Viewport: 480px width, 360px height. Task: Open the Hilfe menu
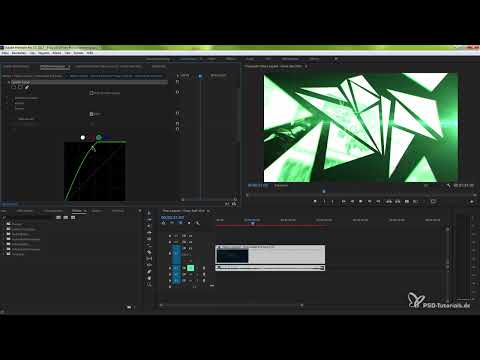coord(90,53)
